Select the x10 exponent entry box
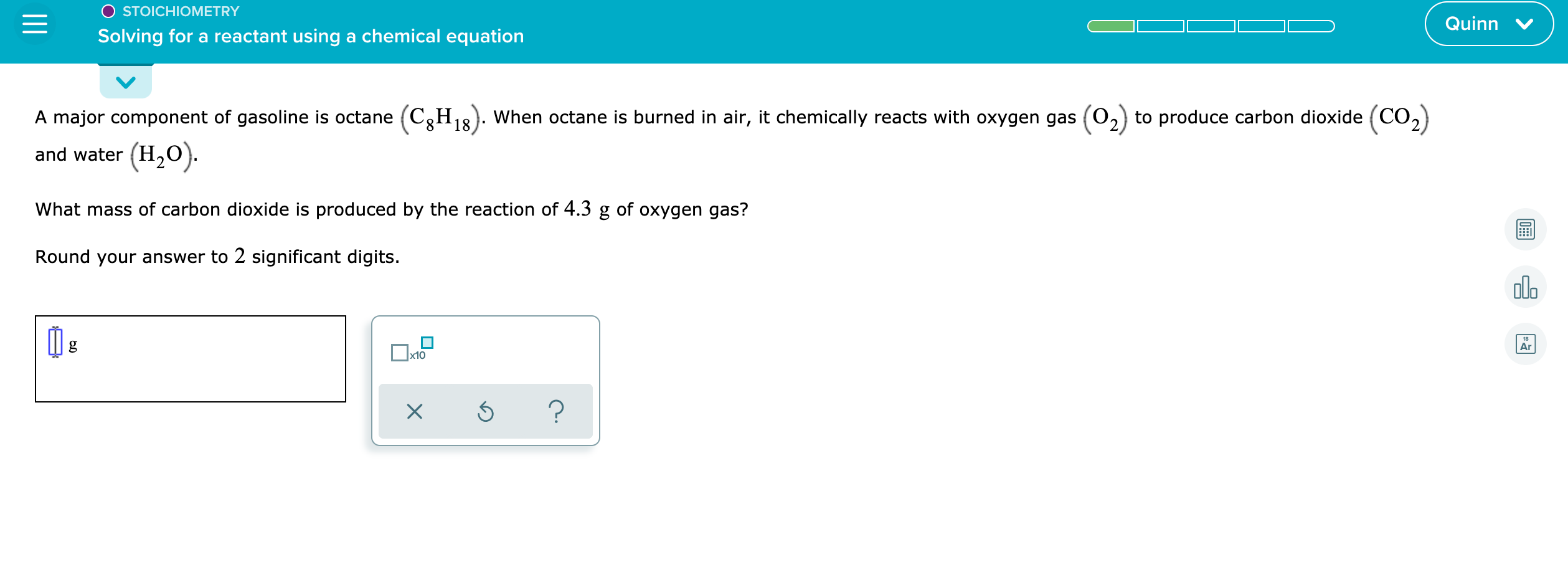The image size is (1568, 562). [427, 341]
